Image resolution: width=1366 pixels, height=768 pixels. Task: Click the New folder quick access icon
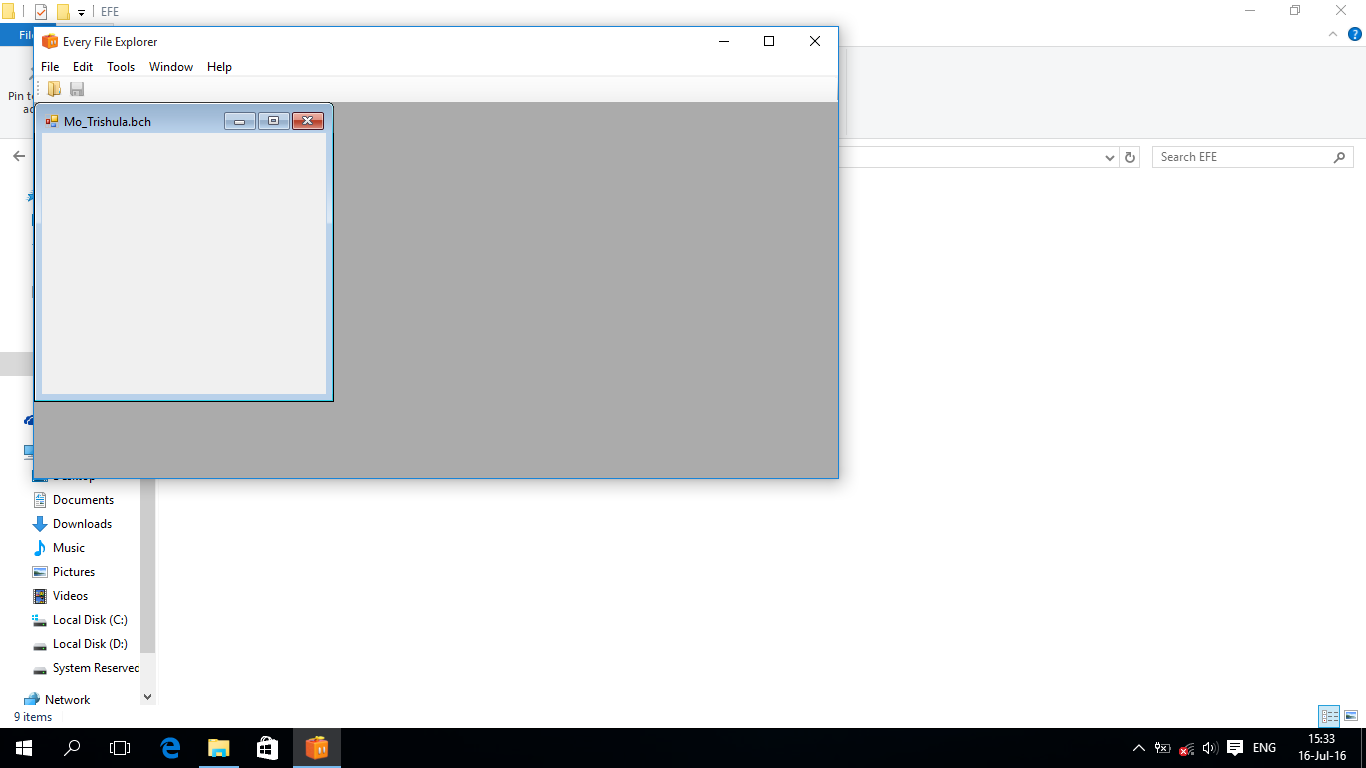(63, 12)
